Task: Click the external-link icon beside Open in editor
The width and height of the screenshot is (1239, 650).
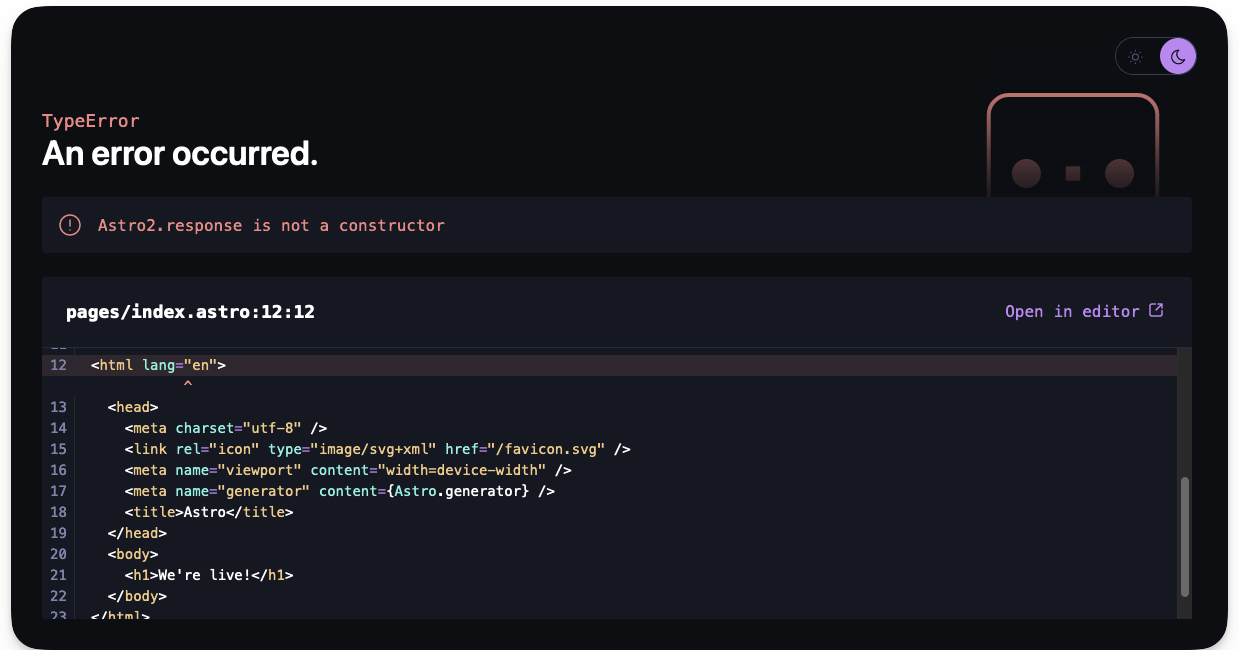Action: pyautogui.click(x=1157, y=310)
